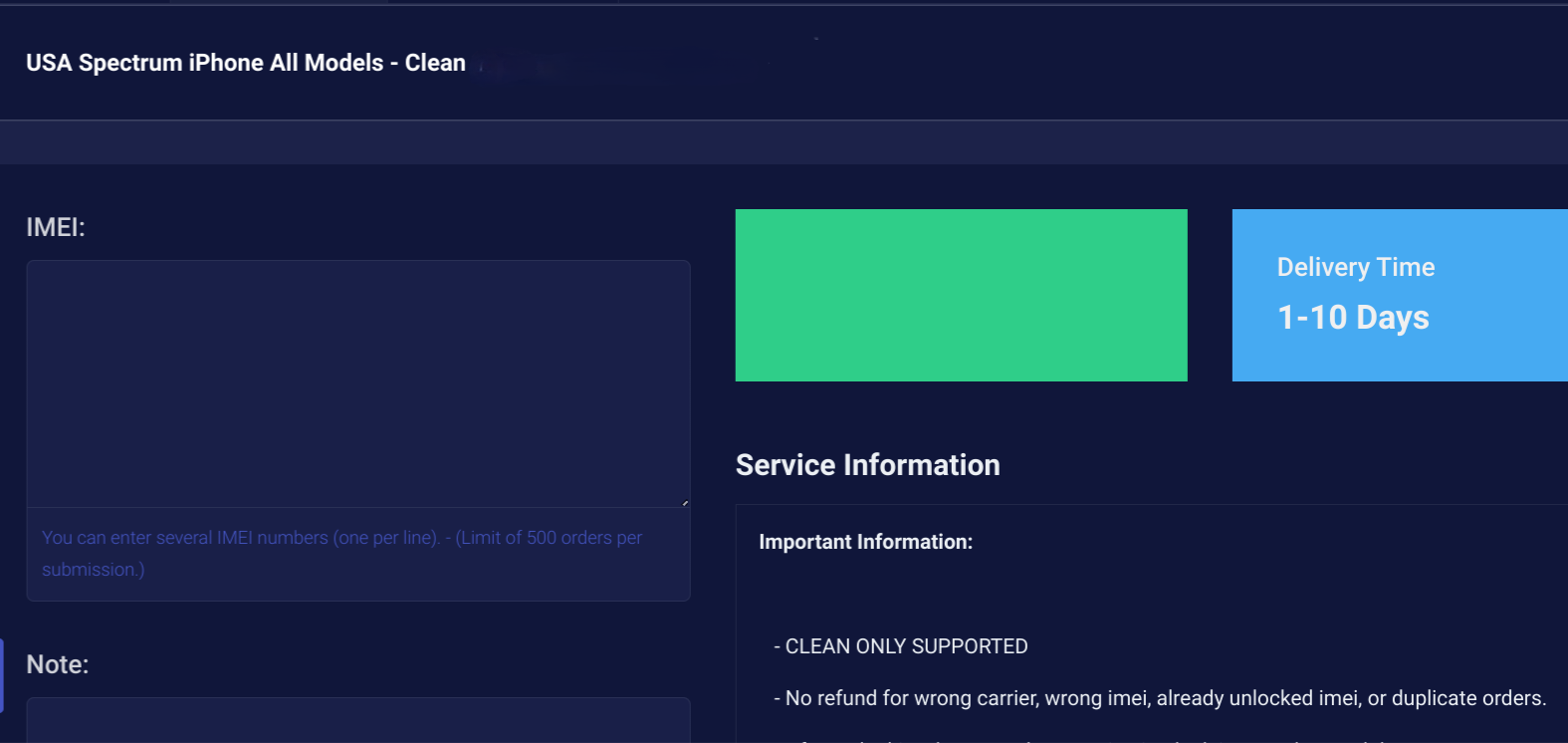Click the 'IMEI:' label
Image resolution: width=1568 pixels, height=743 pixels.
(56, 227)
